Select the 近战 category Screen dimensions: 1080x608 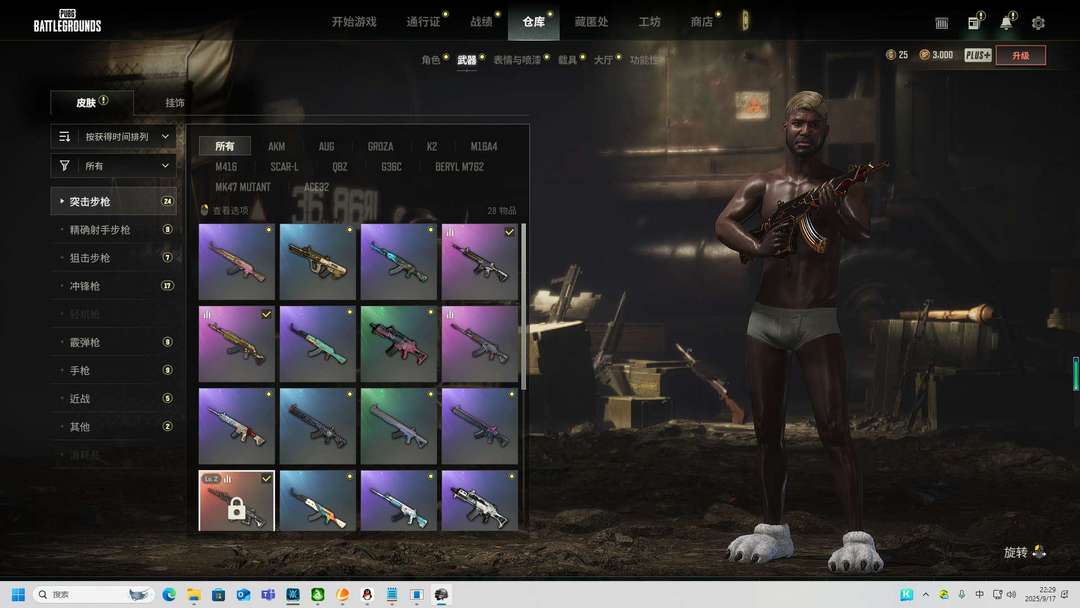(x=114, y=399)
